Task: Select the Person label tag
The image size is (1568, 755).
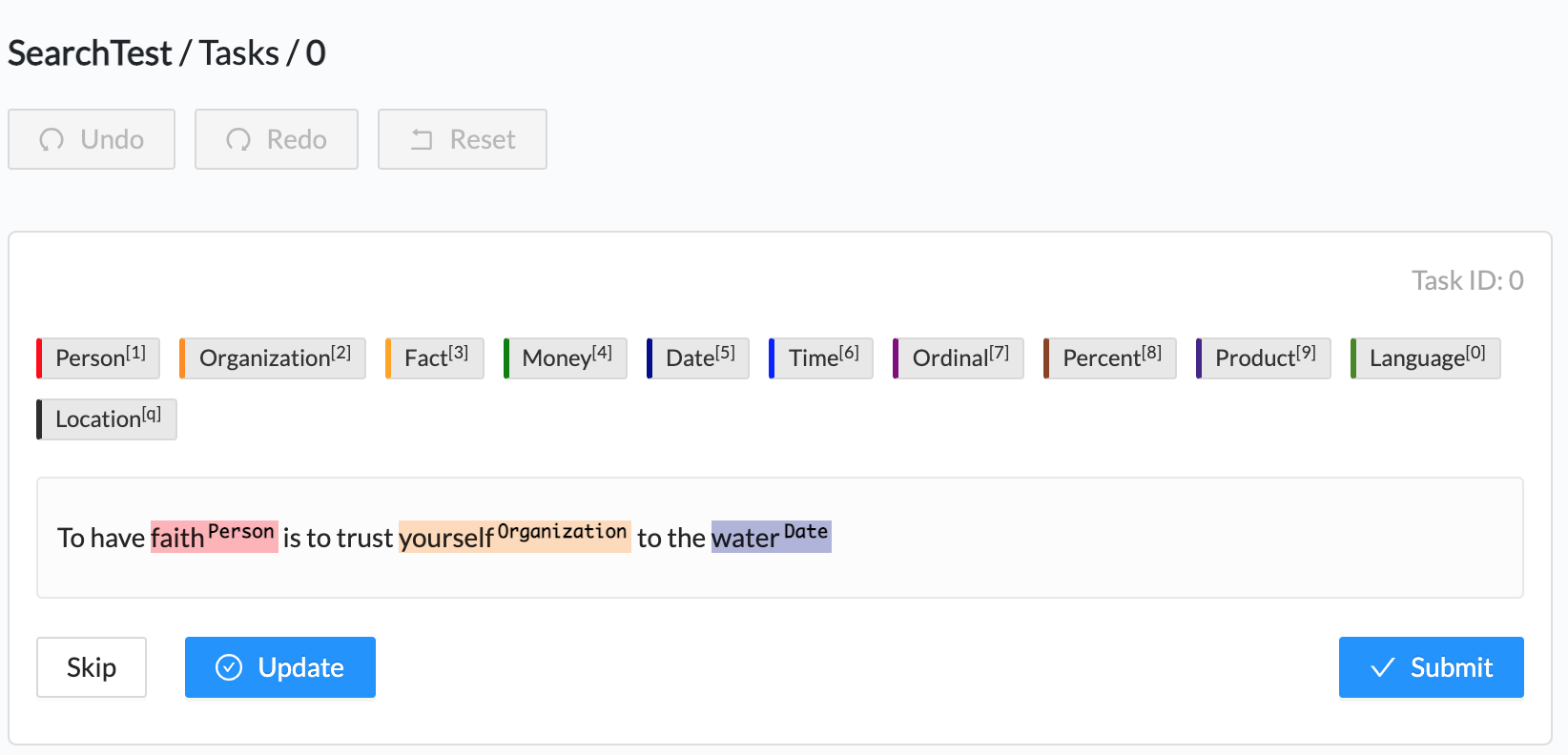Action: 99,358
